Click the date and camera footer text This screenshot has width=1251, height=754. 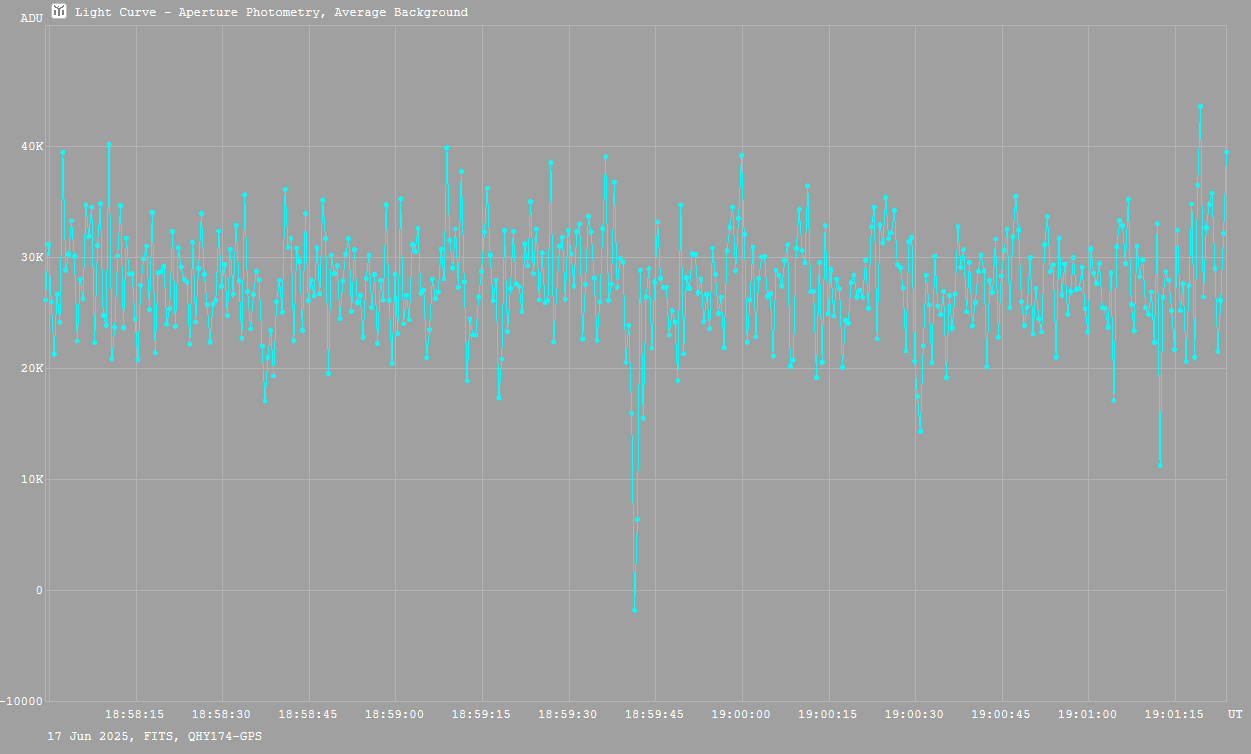tap(155, 736)
